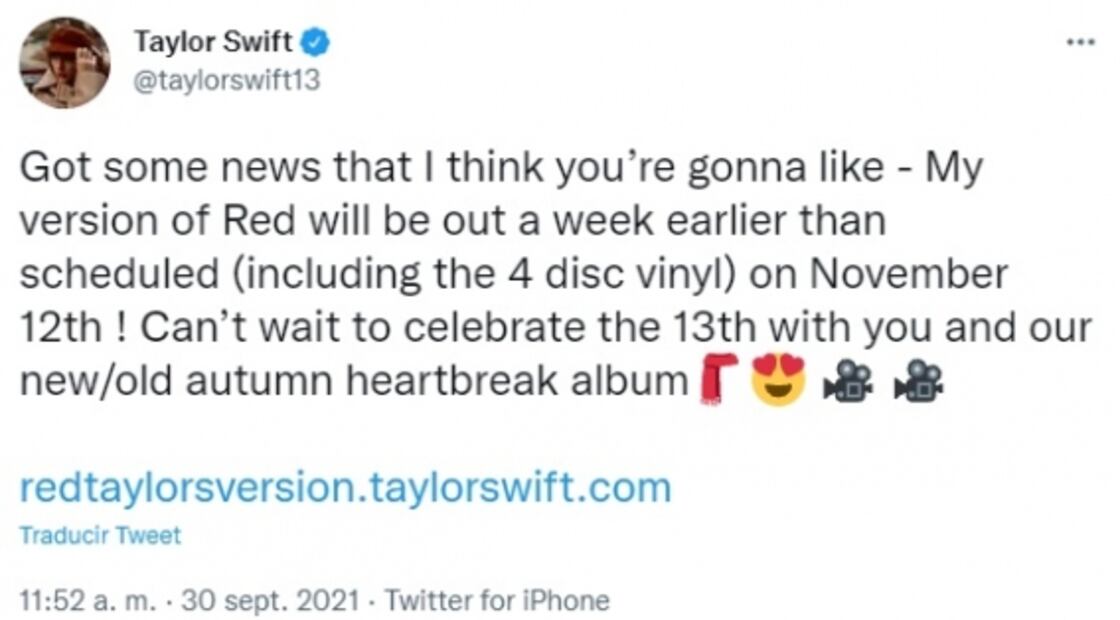The image size is (1120, 620).
Task: Click the Traducir Tweet option
Action: (100, 535)
